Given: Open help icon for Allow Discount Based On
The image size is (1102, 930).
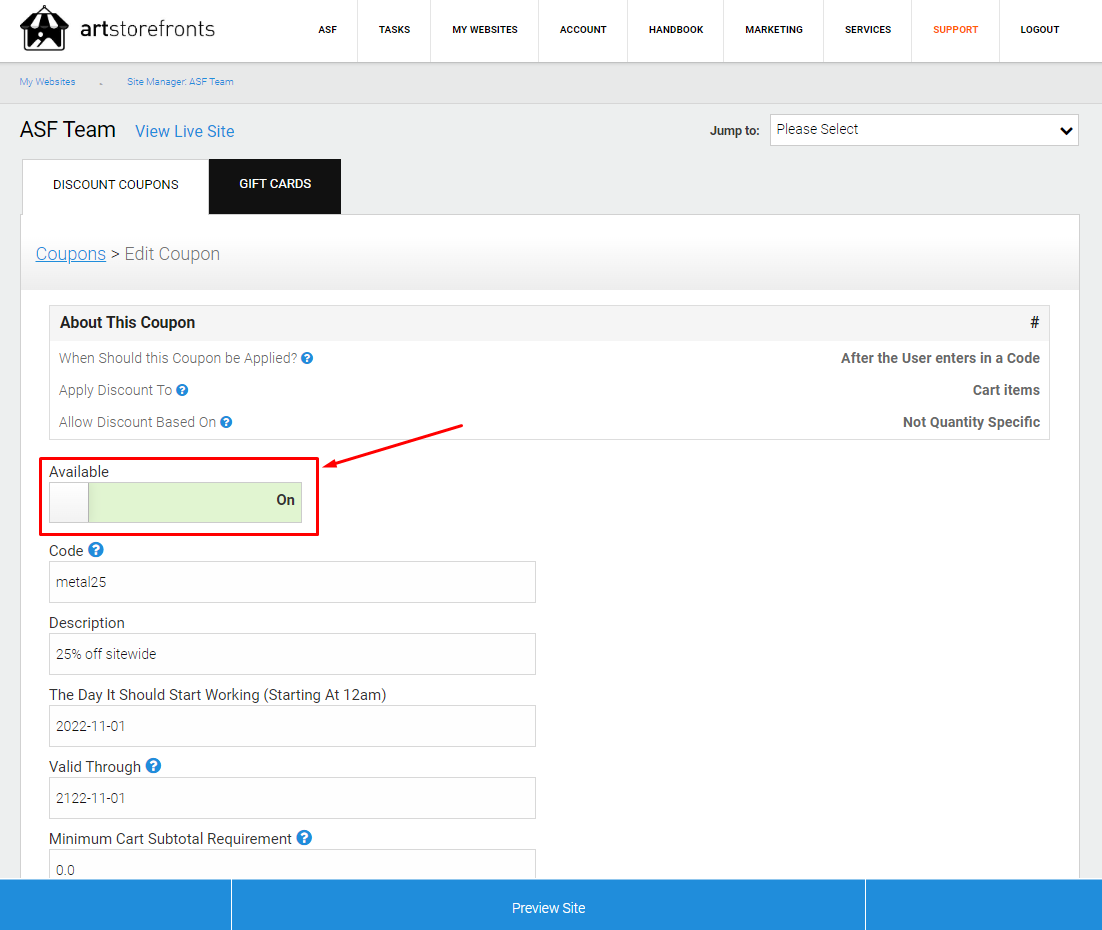Looking at the screenshot, I should pos(226,422).
